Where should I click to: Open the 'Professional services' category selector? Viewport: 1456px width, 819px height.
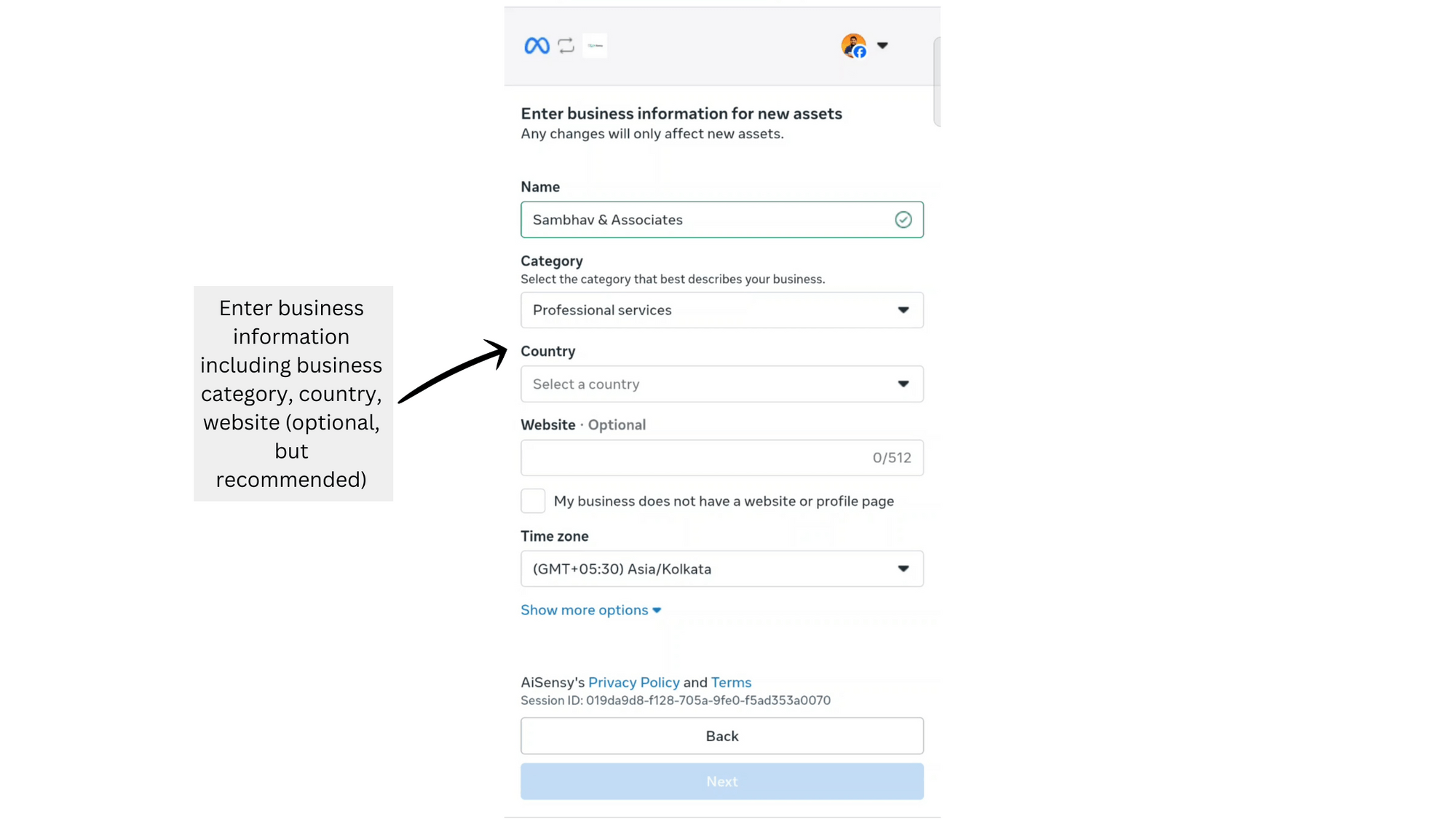[x=721, y=309]
